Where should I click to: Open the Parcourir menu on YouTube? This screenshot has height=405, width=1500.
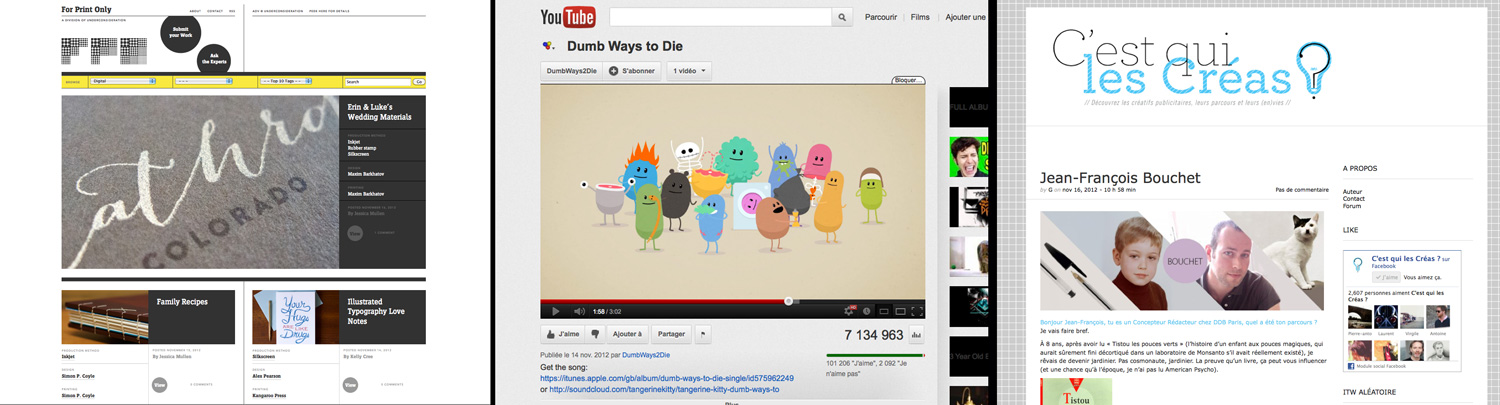(881, 17)
